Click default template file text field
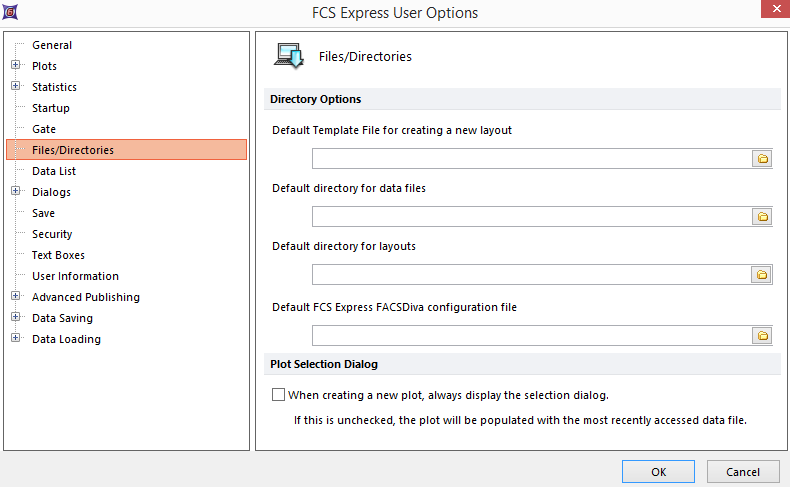 (530, 159)
